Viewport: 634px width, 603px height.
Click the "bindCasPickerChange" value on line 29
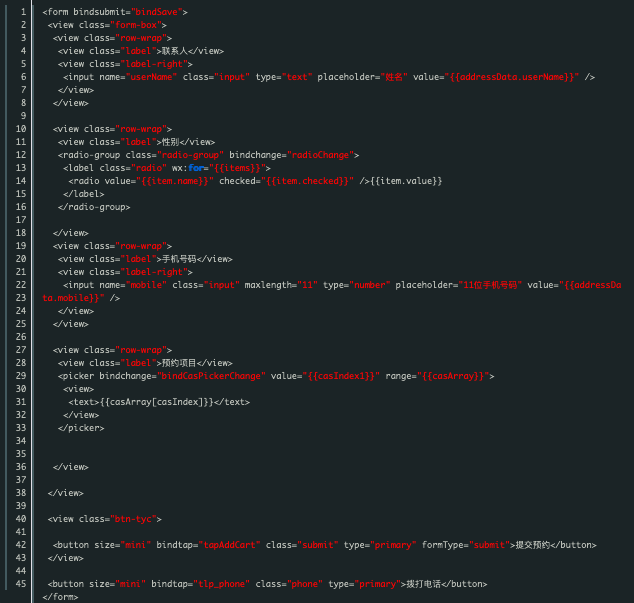pyautogui.click(x=211, y=376)
